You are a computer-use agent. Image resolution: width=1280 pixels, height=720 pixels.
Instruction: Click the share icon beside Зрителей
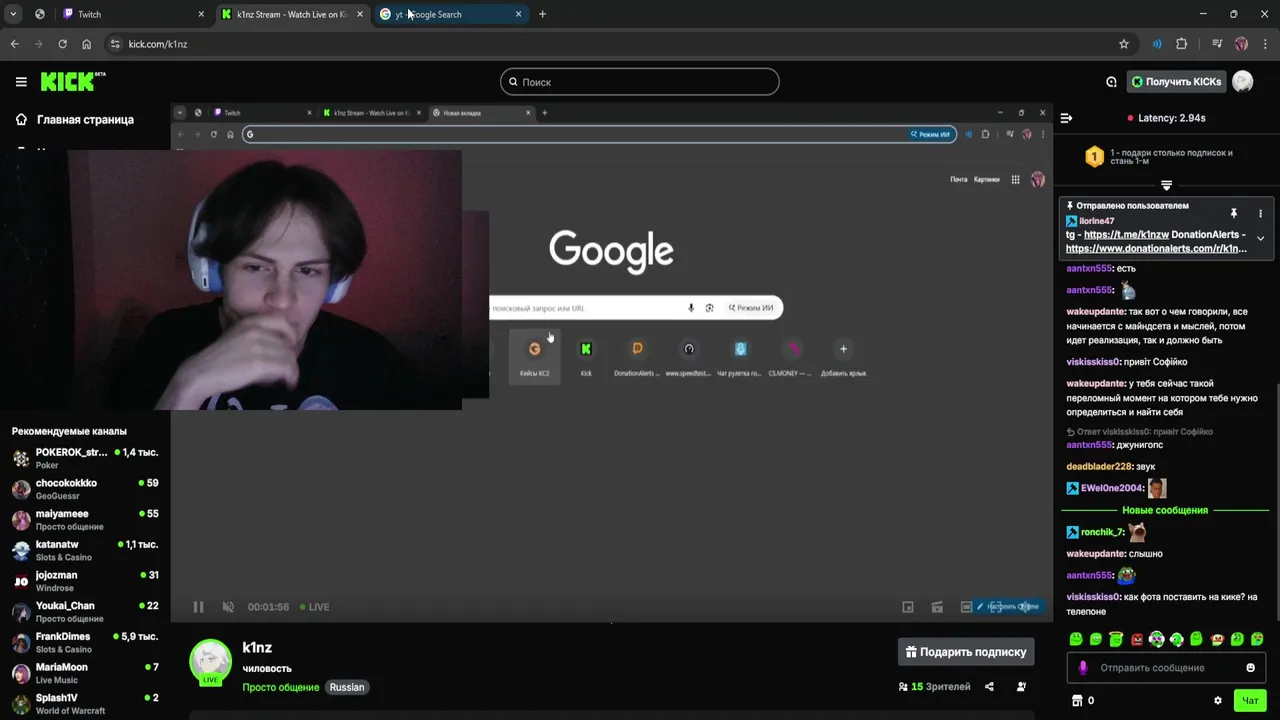989,687
